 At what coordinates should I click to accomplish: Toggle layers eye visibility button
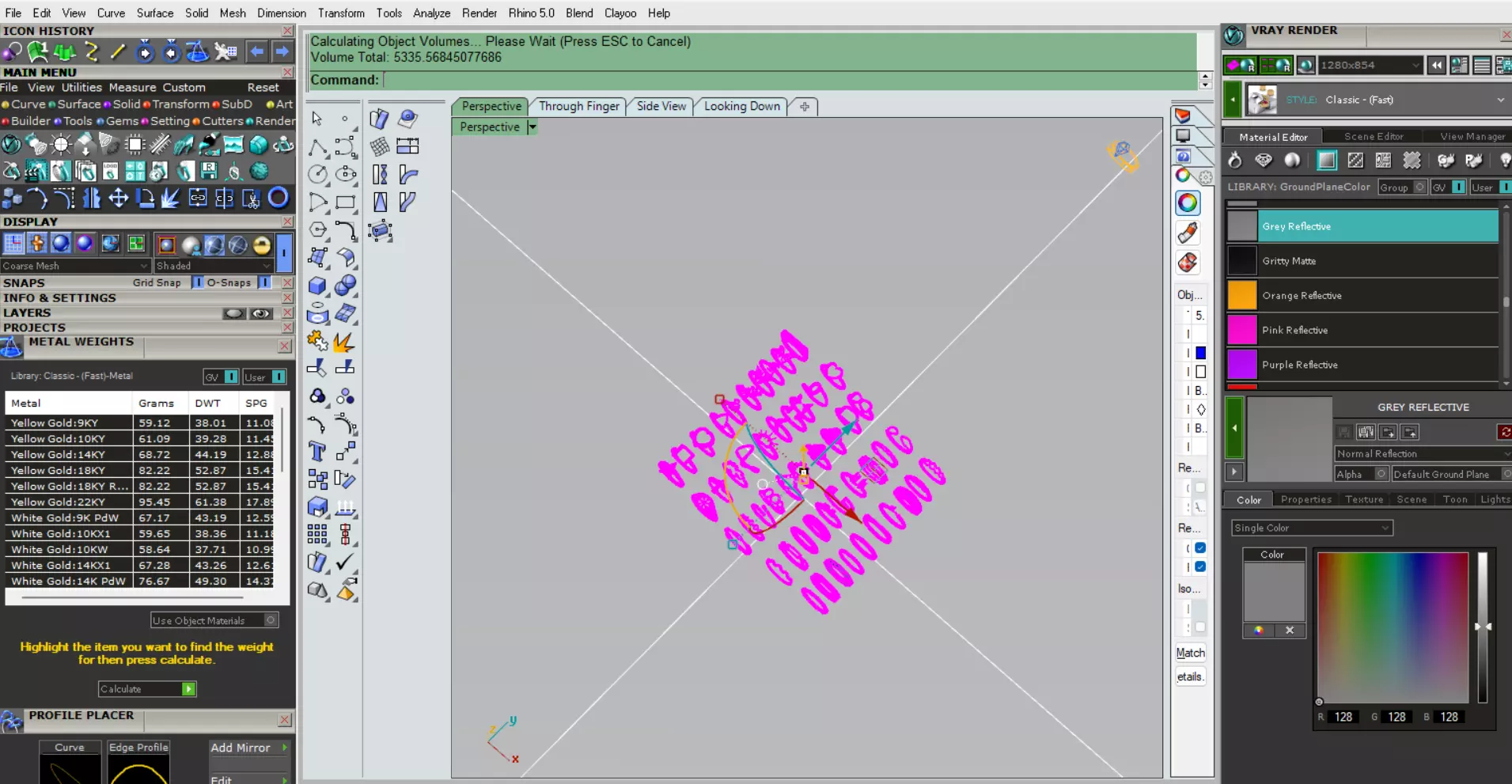coord(260,314)
